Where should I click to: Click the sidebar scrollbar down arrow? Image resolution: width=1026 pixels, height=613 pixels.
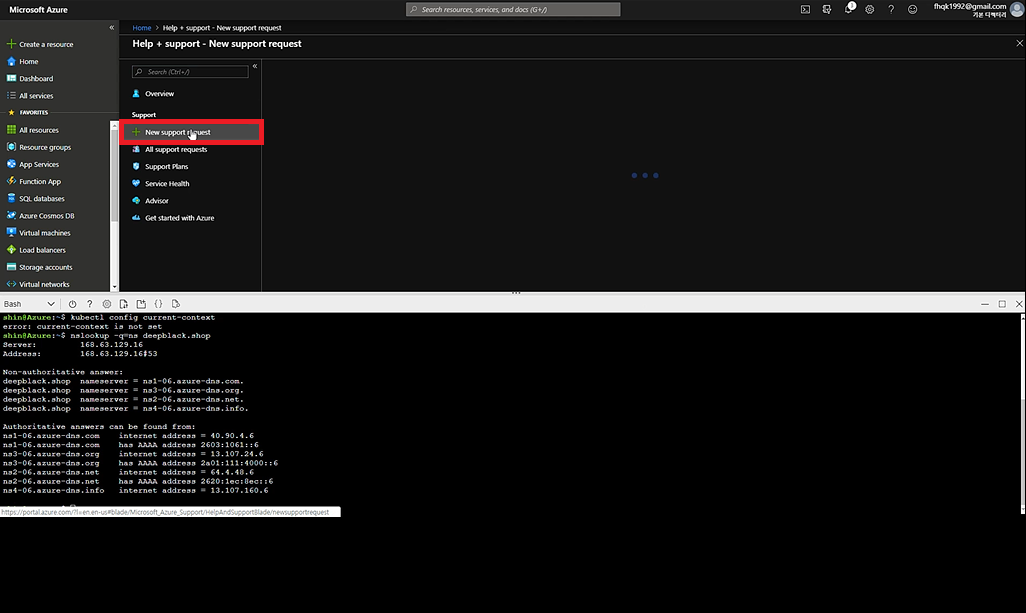115,287
